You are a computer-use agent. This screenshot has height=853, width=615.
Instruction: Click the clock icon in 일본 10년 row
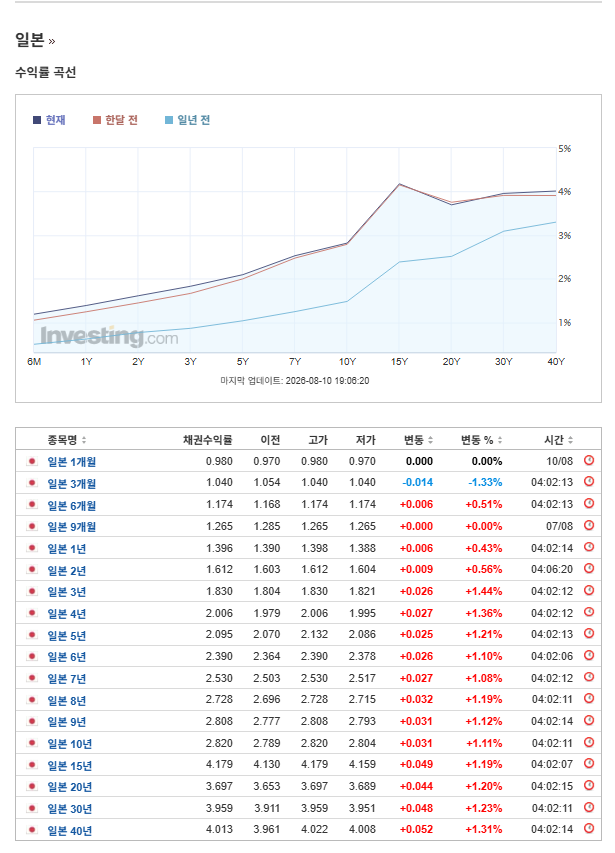[x=589, y=743]
